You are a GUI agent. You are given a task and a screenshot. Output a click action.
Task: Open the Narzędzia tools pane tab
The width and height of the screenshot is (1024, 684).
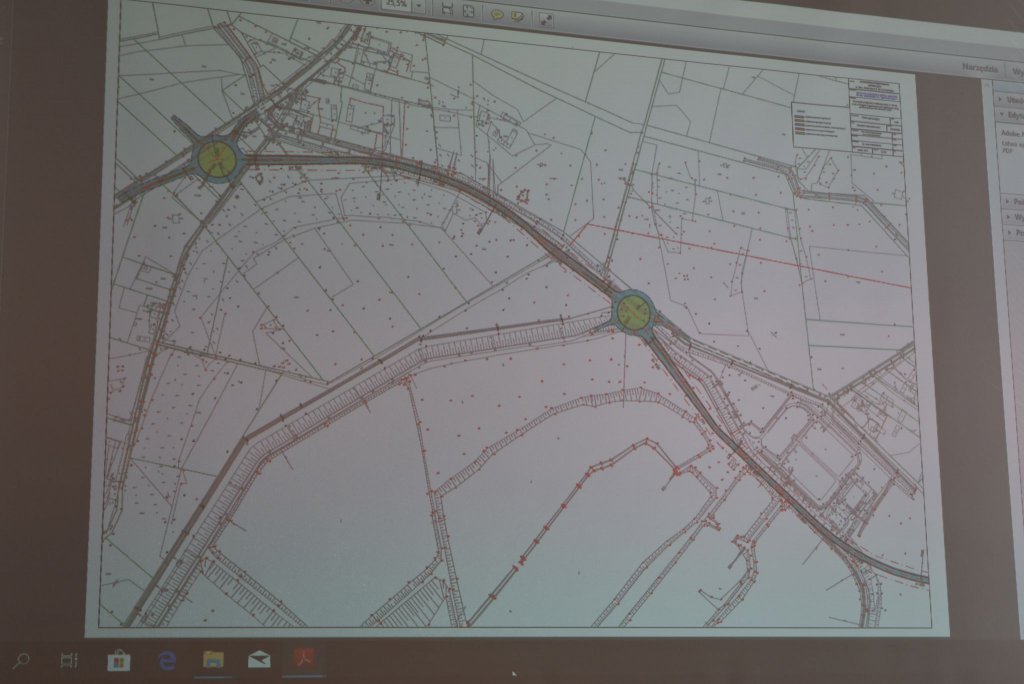point(980,67)
